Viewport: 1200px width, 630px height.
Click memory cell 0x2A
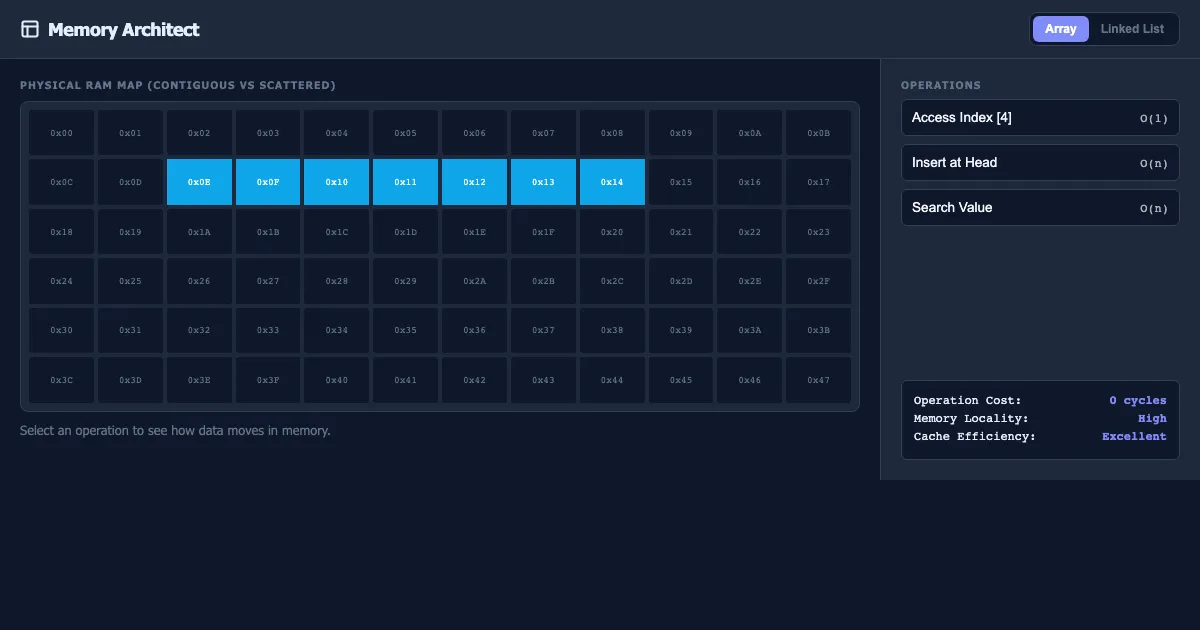[x=474, y=281]
